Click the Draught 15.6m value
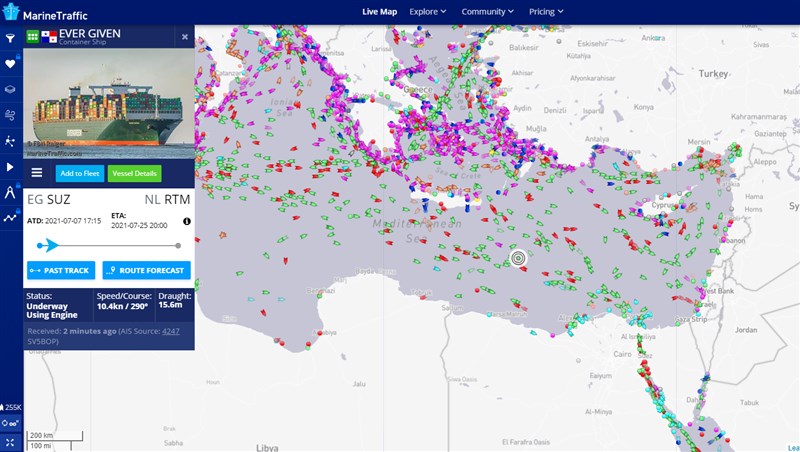The height and width of the screenshot is (452, 800). (170, 305)
